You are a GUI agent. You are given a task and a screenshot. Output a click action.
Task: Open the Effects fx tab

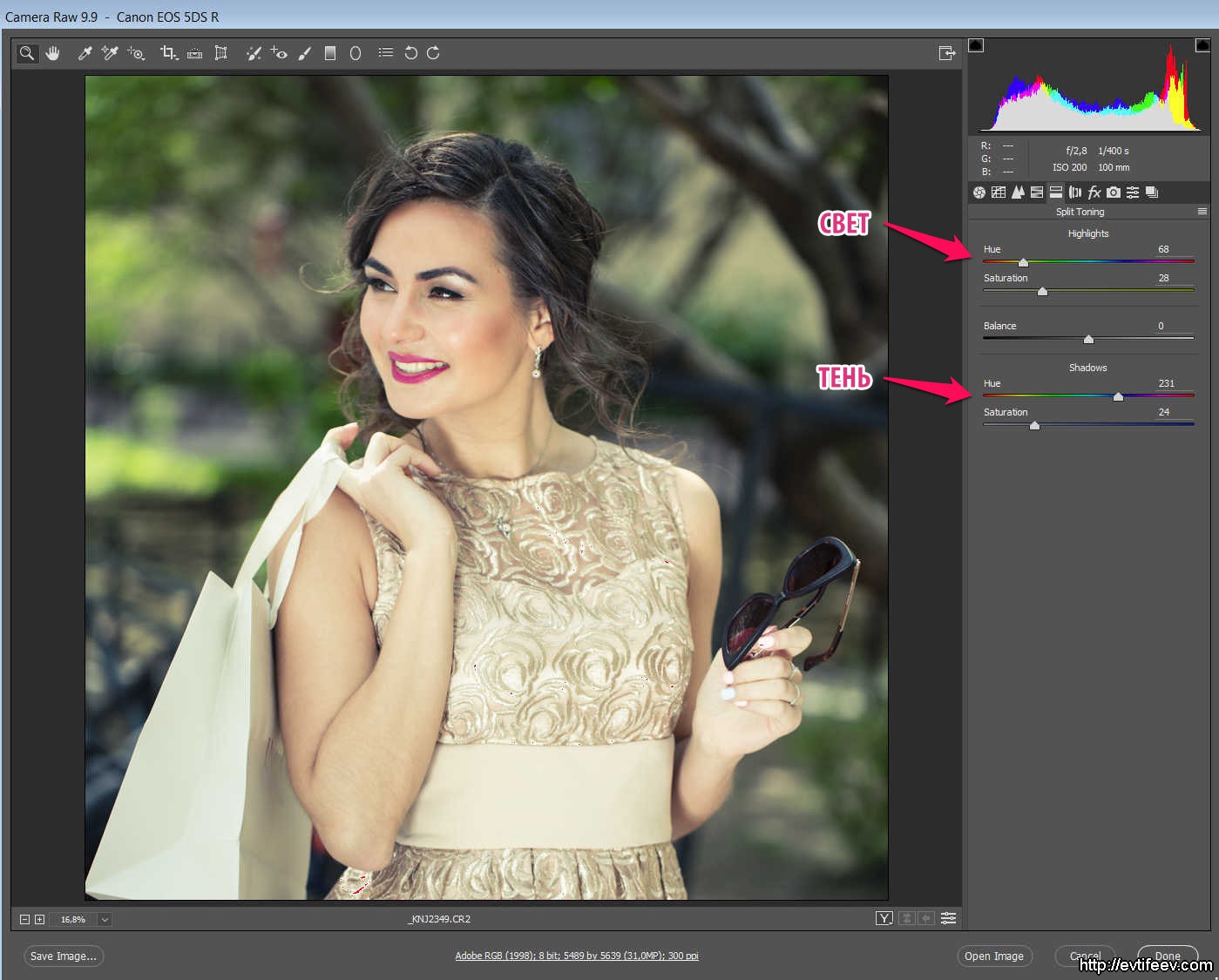click(1094, 193)
